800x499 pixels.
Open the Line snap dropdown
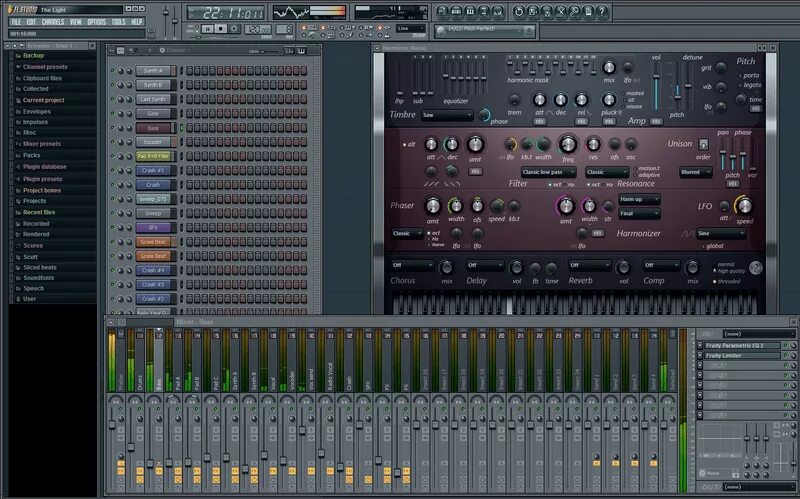(411, 29)
